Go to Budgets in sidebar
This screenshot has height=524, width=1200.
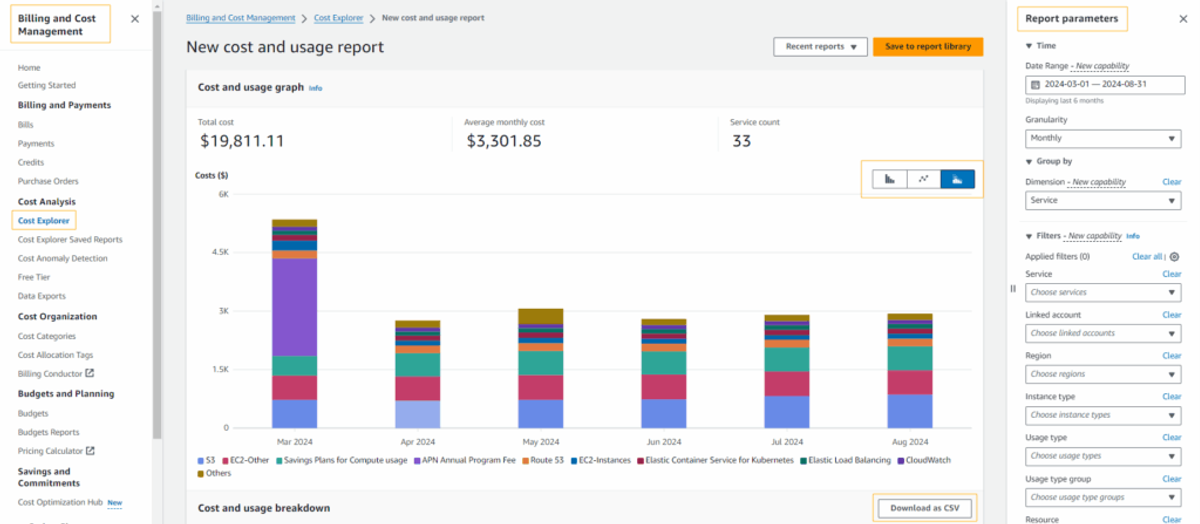(33, 413)
